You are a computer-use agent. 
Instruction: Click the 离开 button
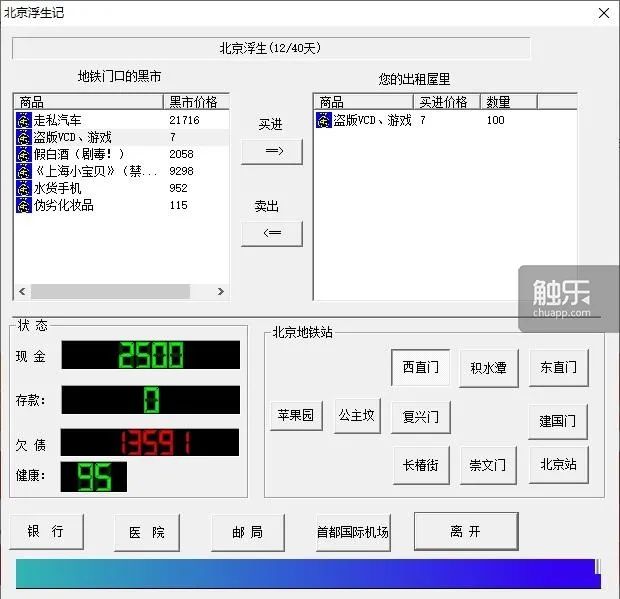point(466,531)
